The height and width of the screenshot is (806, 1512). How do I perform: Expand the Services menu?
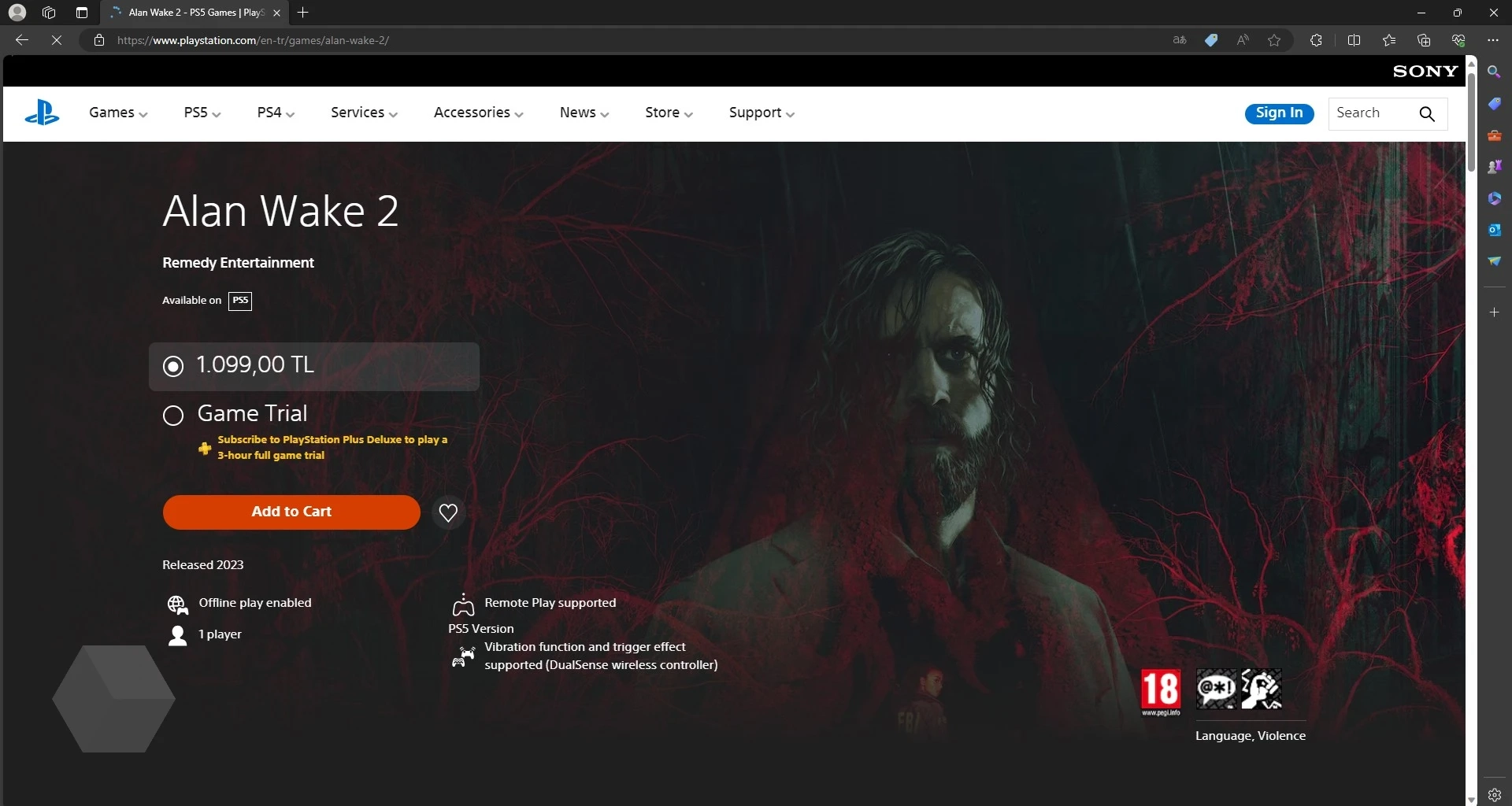point(364,113)
